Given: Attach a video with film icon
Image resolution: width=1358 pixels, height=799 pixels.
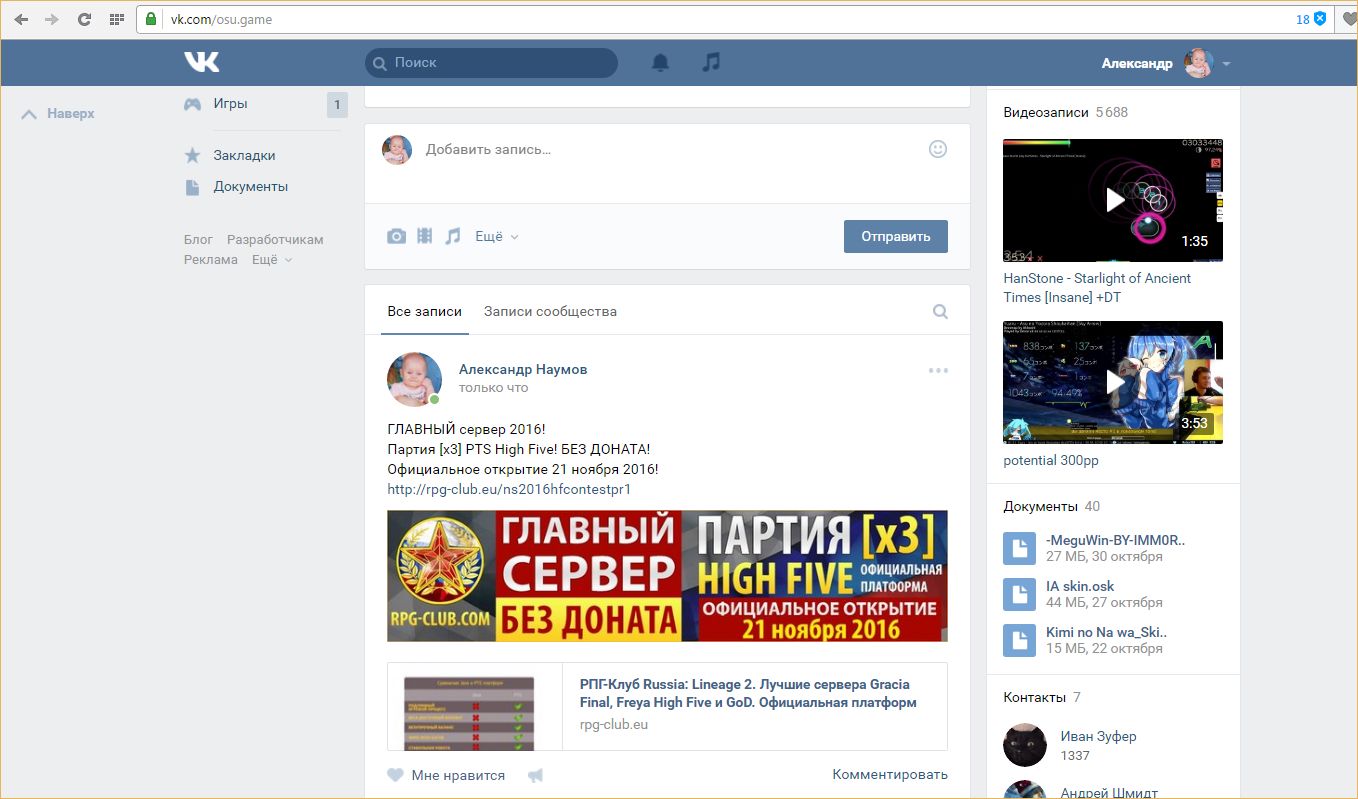Looking at the screenshot, I should (x=425, y=236).
